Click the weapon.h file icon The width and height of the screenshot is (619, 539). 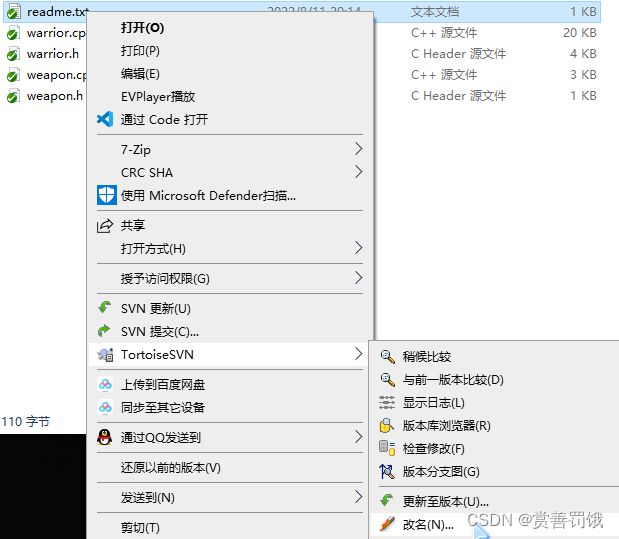pyautogui.click(x=13, y=96)
